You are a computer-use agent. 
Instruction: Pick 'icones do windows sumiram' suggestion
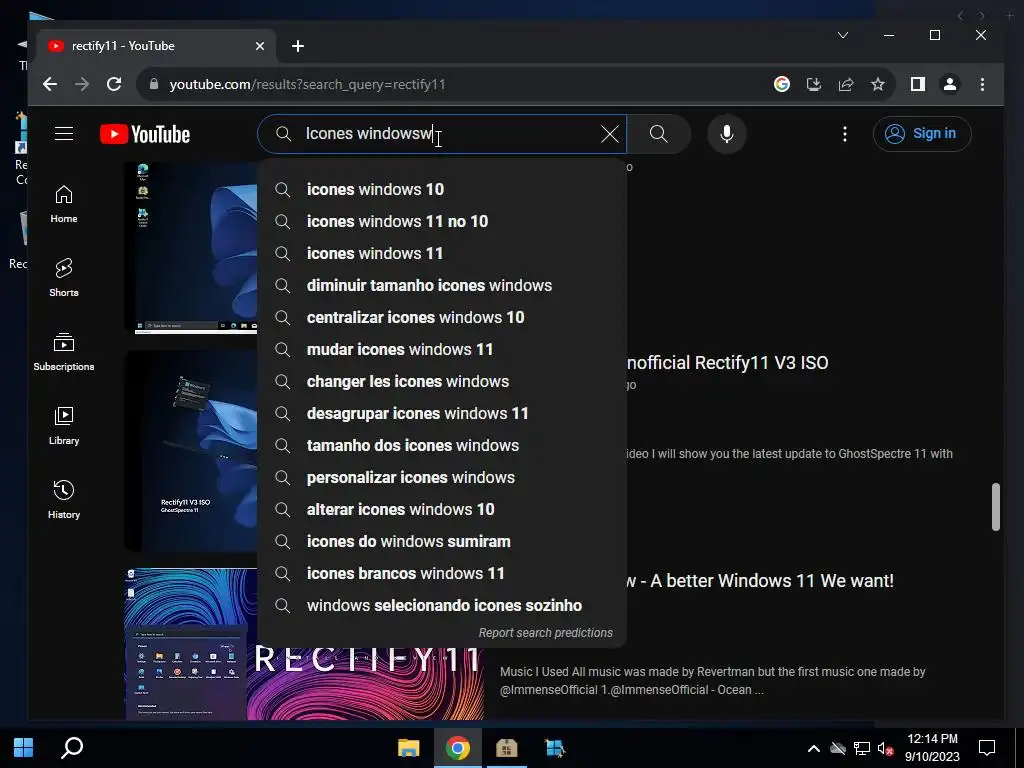pos(441,541)
